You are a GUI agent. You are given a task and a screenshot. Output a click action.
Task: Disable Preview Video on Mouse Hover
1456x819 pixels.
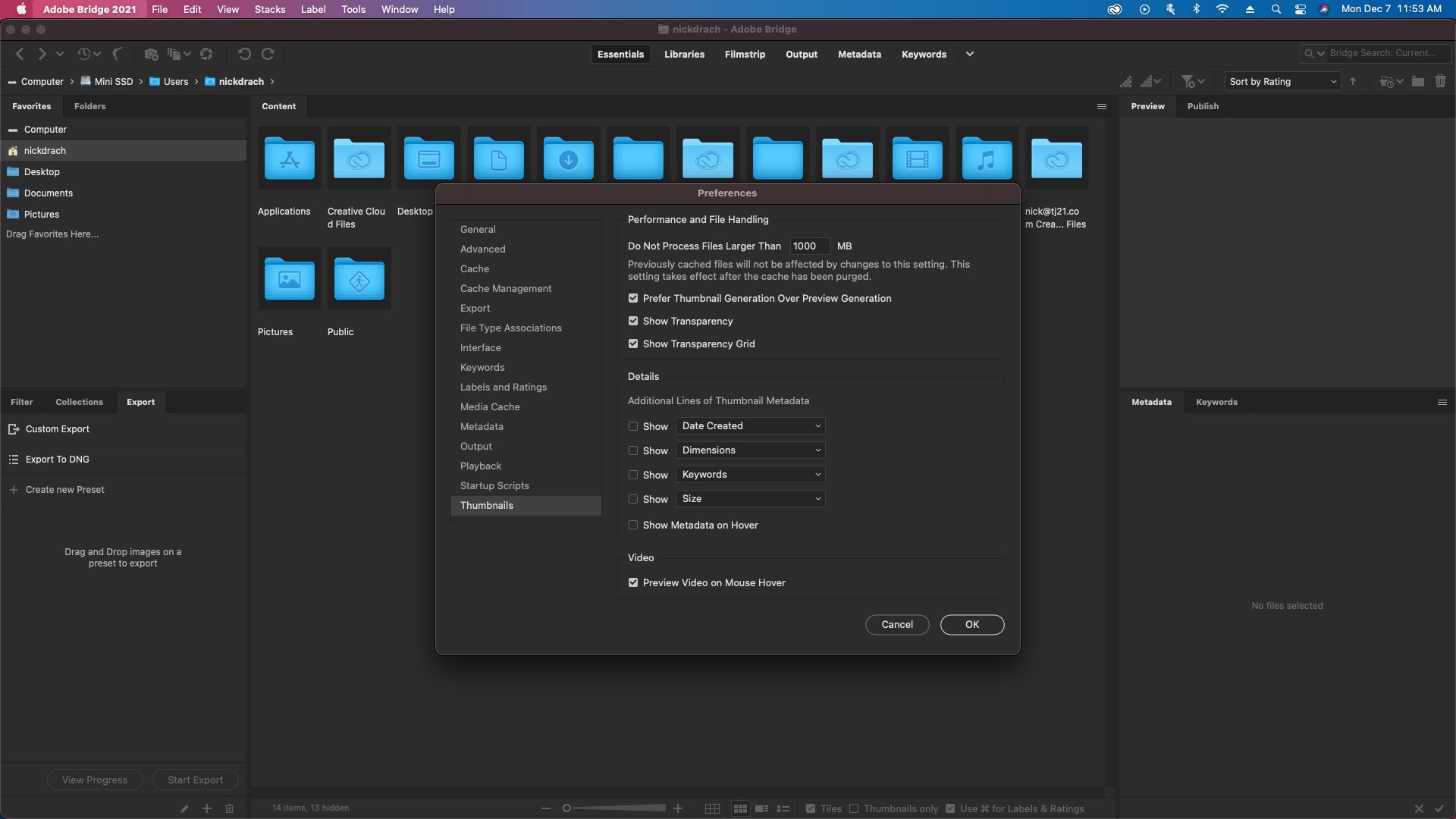[x=633, y=582]
